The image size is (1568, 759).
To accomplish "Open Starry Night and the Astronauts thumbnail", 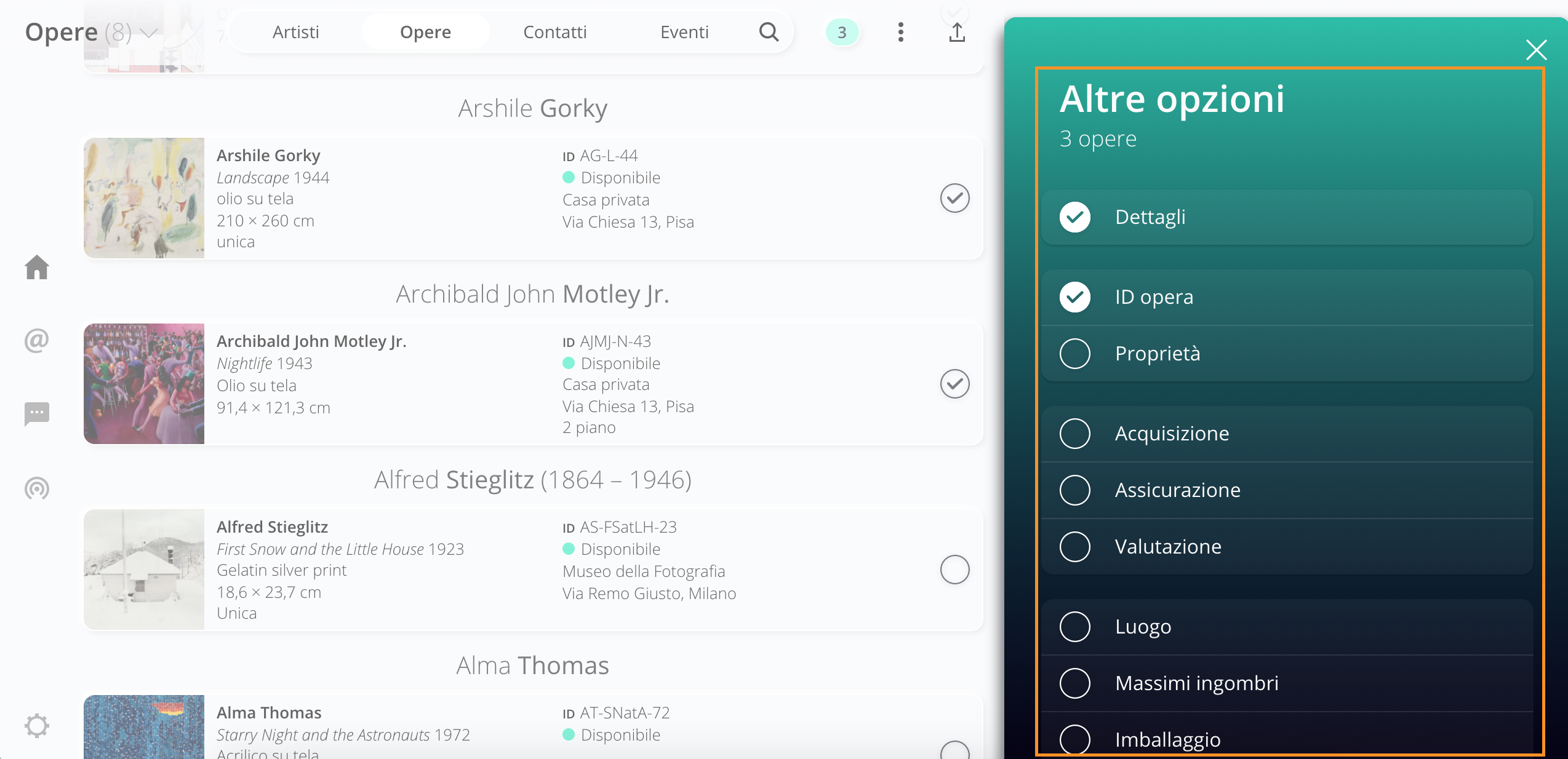I will pos(144,727).
